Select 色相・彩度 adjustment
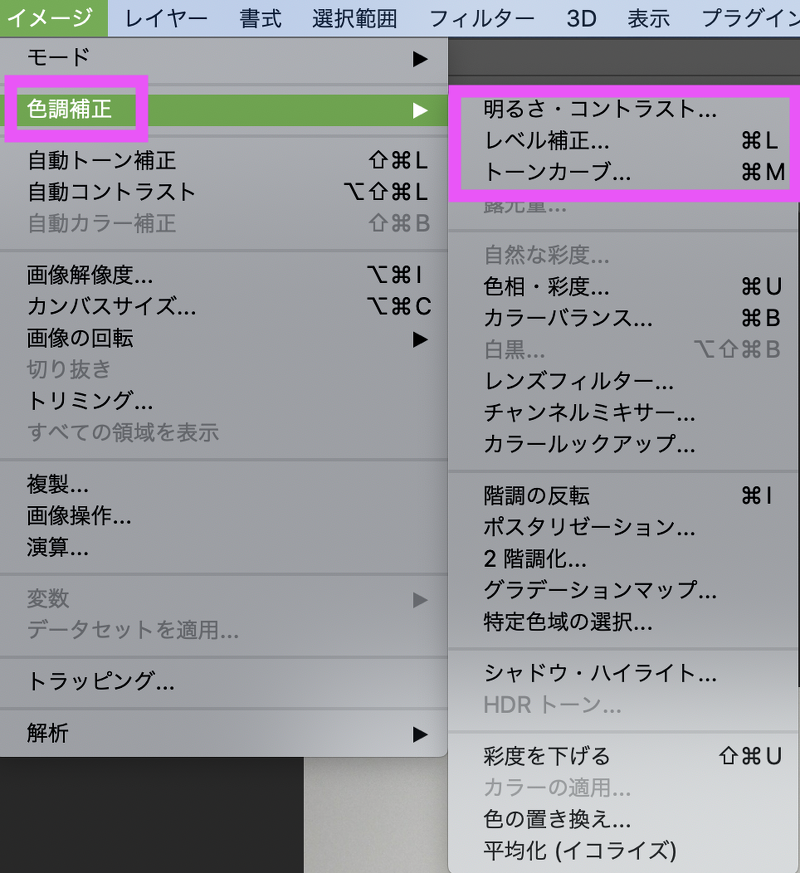The height and width of the screenshot is (873, 800). click(546, 287)
